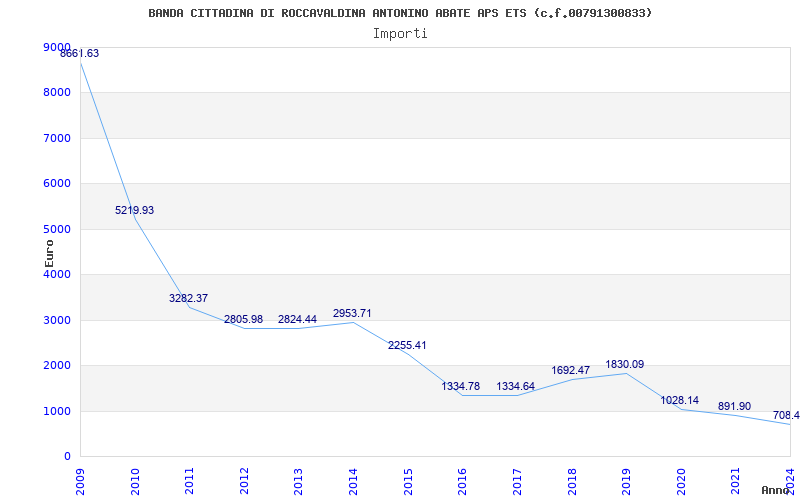Click the 2024 year tick label

pos(790,482)
